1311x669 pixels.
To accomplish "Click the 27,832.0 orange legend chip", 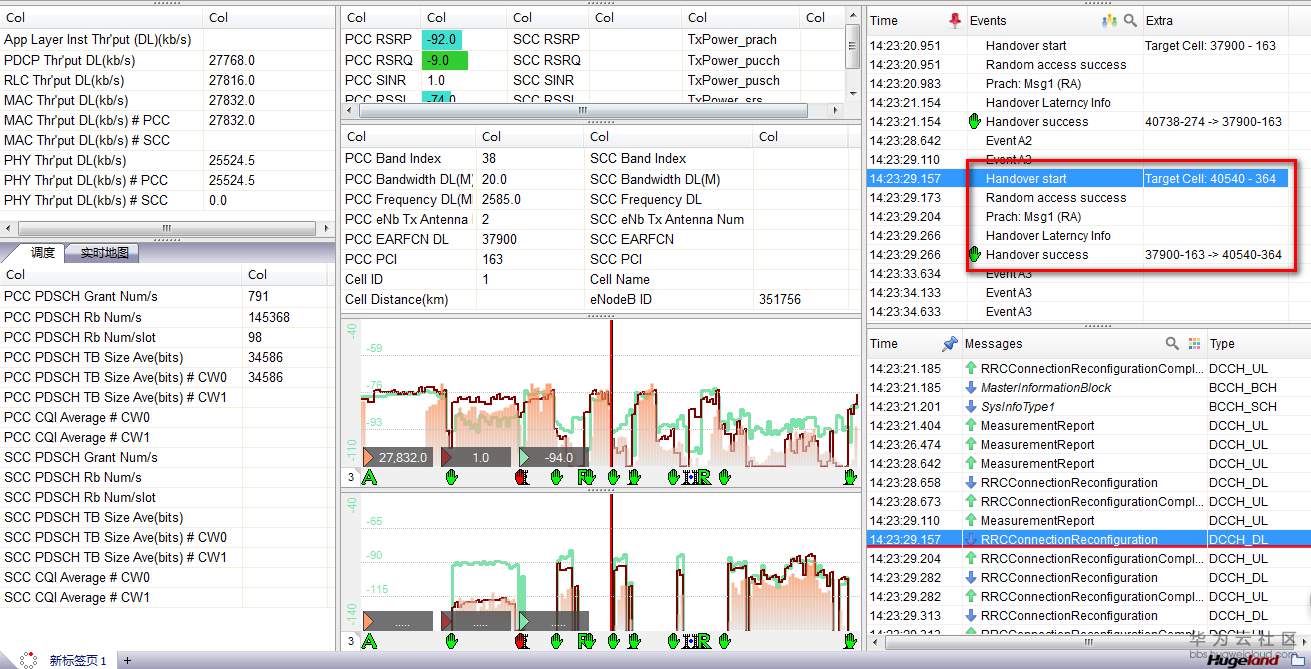I will (397, 457).
